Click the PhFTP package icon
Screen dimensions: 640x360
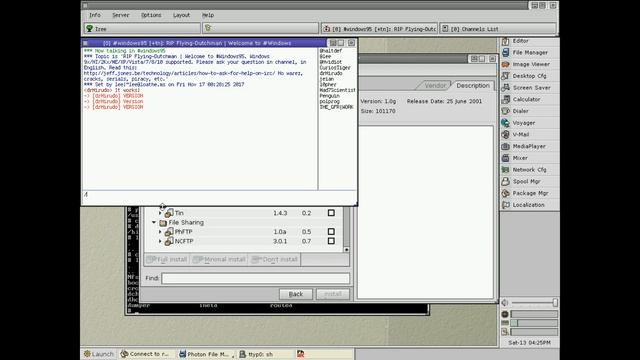point(169,231)
